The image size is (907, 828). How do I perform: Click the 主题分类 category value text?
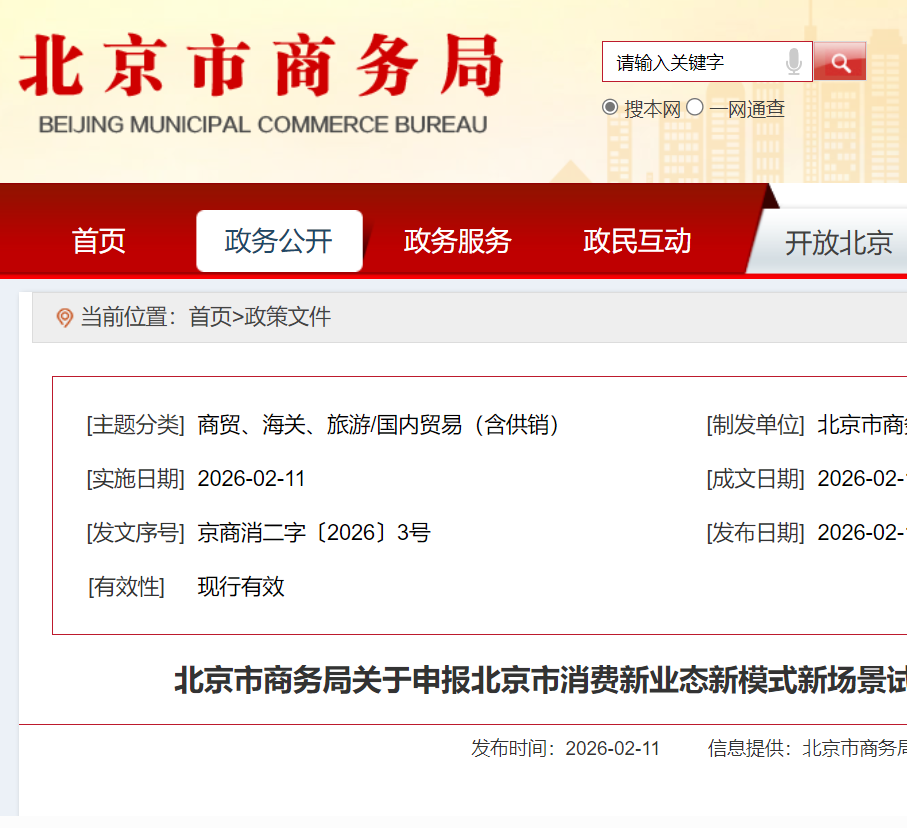pyautogui.click(x=380, y=425)
